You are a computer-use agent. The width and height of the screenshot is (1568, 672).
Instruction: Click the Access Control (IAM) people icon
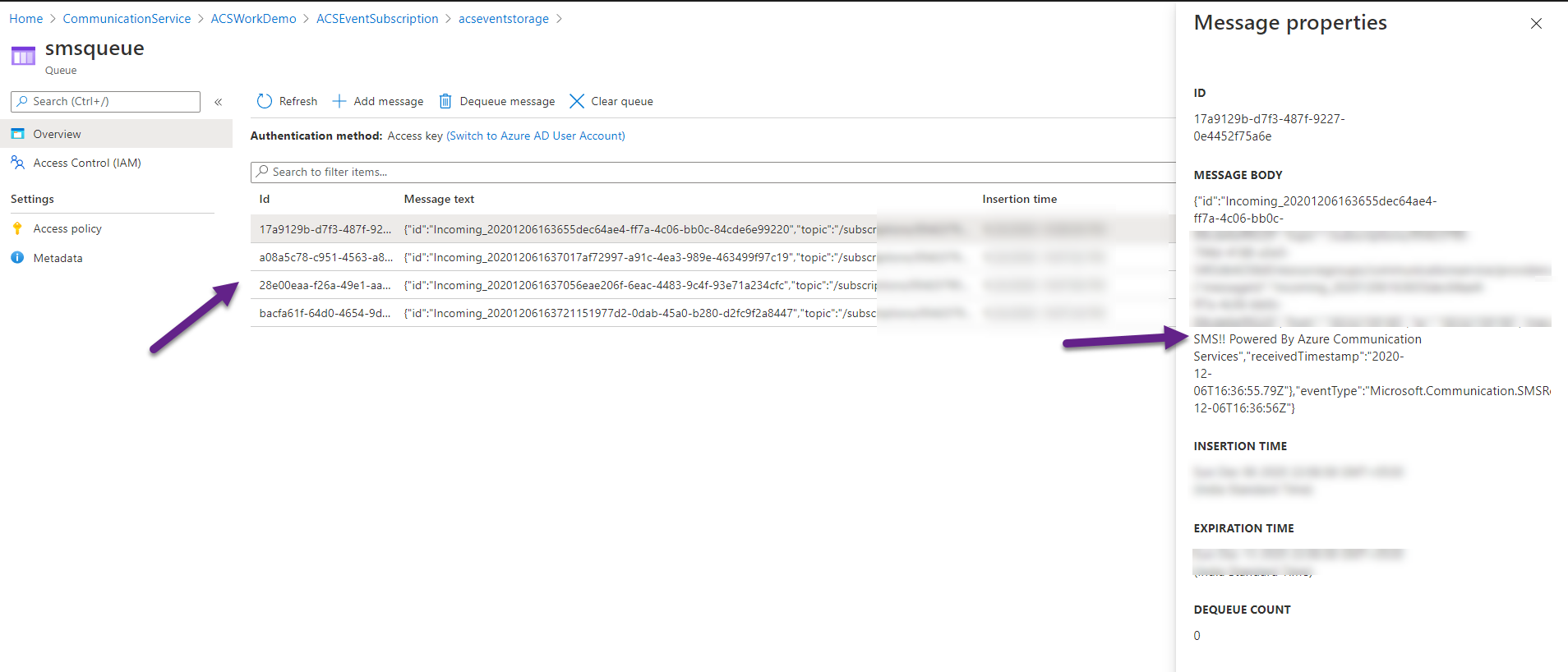point(17,163)
